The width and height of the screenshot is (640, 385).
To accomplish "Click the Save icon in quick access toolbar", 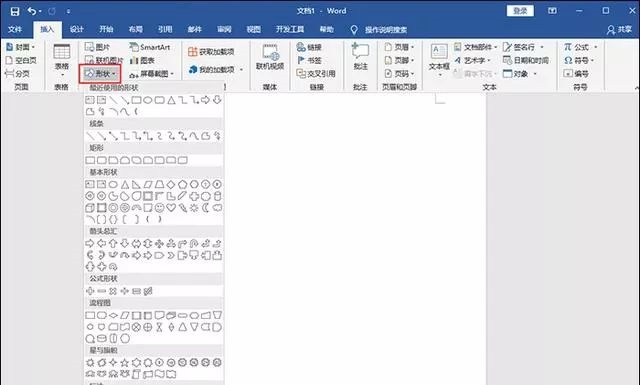I will [x=15, y=11].
